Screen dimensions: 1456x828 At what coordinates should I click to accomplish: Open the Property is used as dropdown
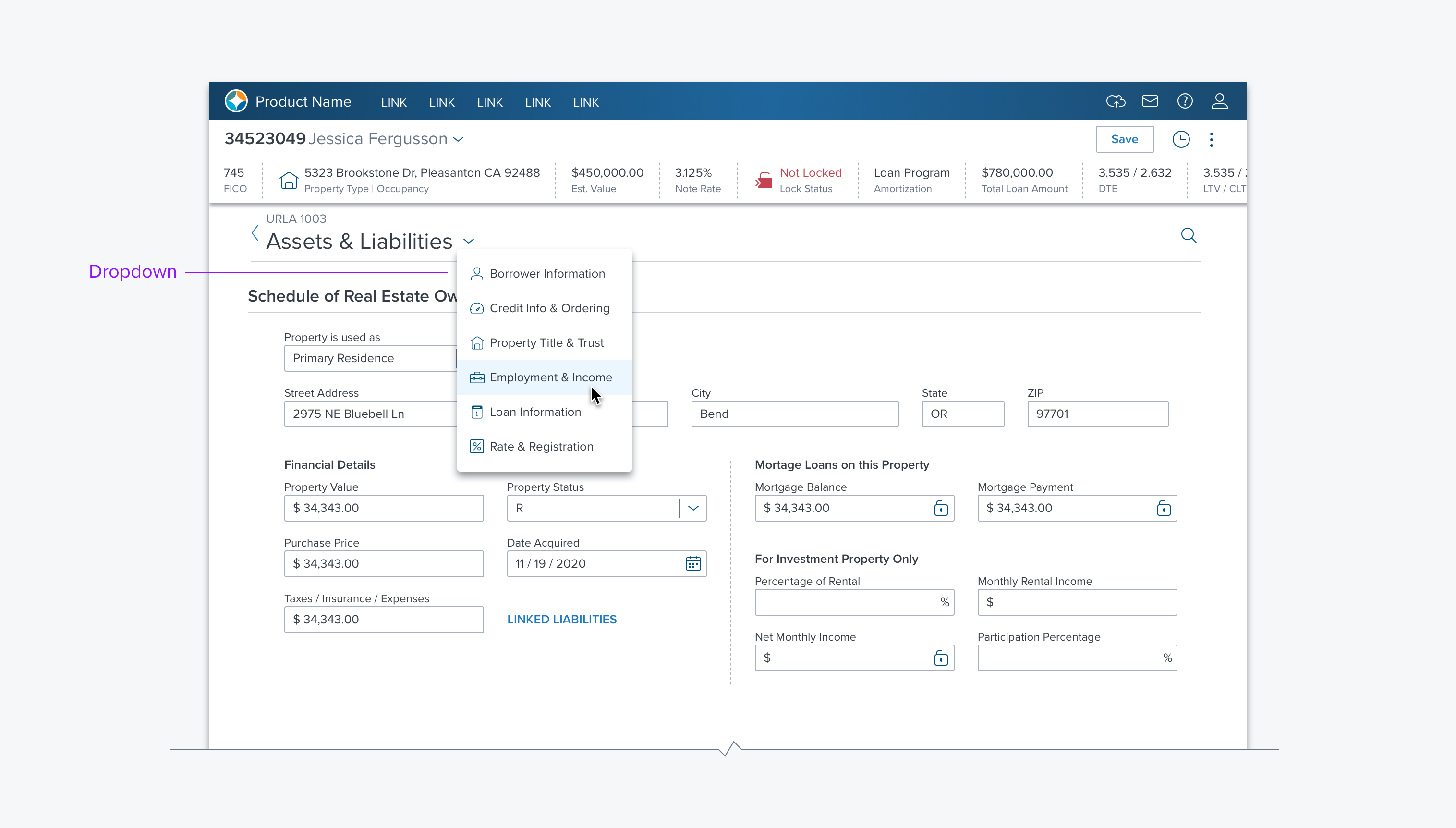click(370, 358)
